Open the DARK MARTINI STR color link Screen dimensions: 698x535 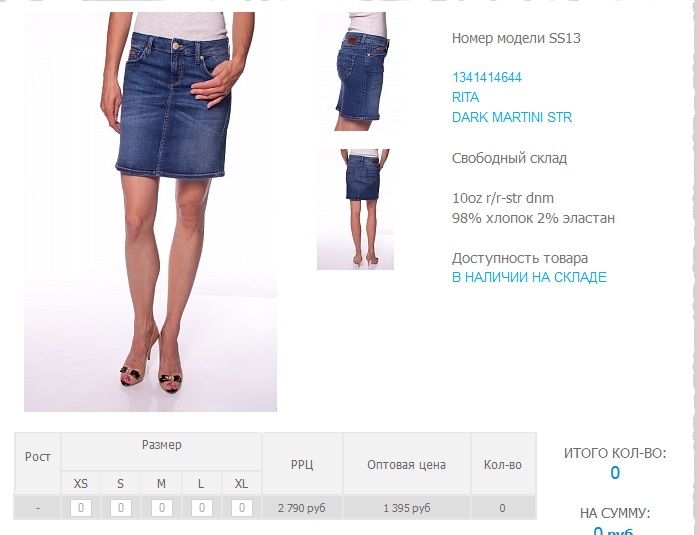(512, 117)
